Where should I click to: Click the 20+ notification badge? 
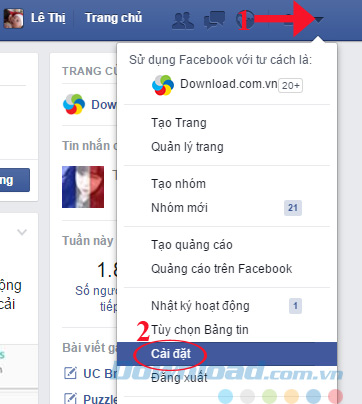pos(291,85)
